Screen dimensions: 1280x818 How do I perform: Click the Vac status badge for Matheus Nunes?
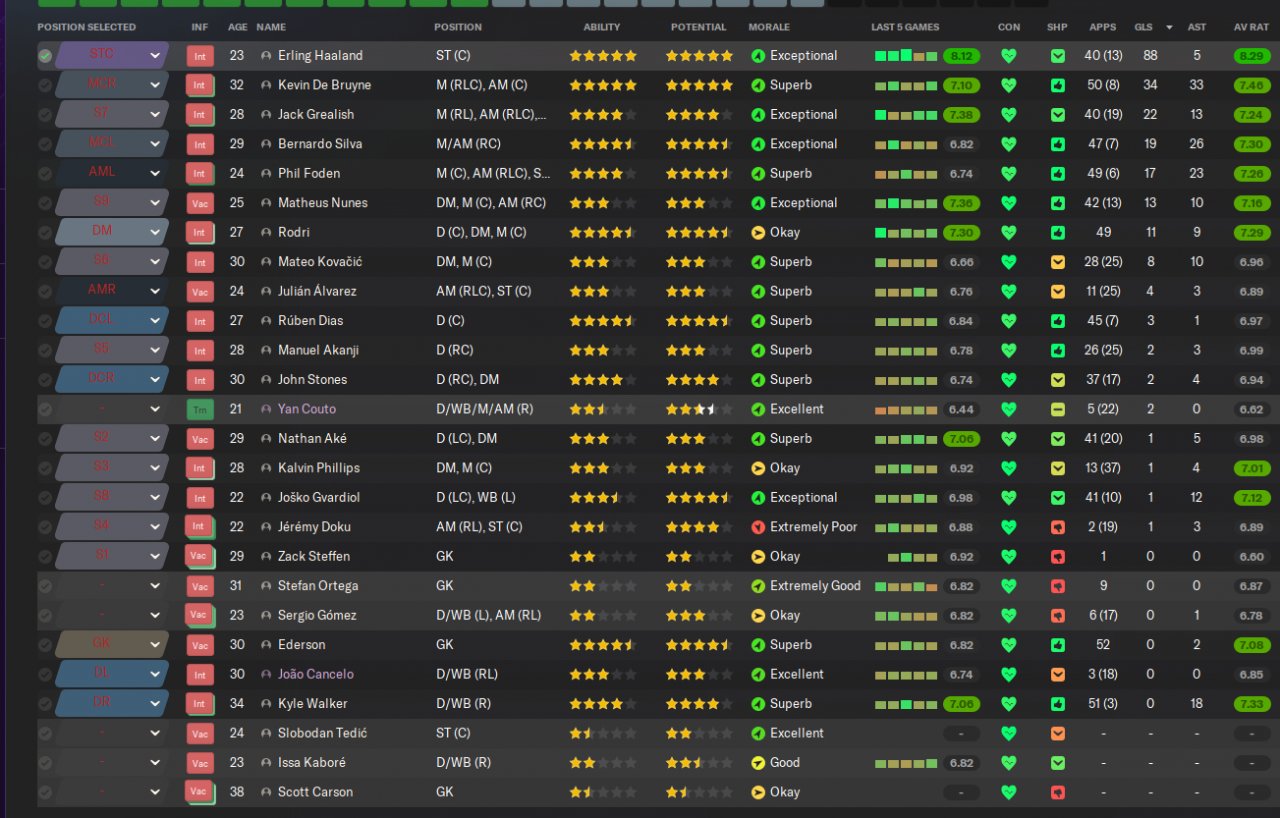(x=200, y=203)
